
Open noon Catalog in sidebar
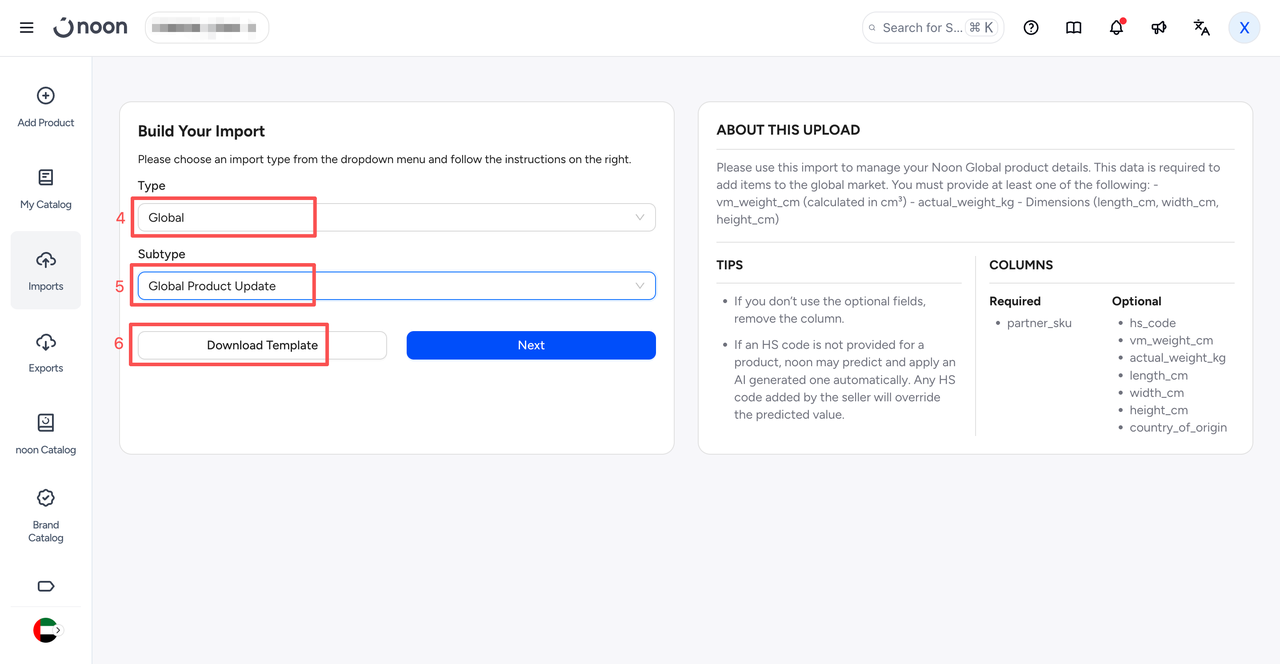coord(46,435)
